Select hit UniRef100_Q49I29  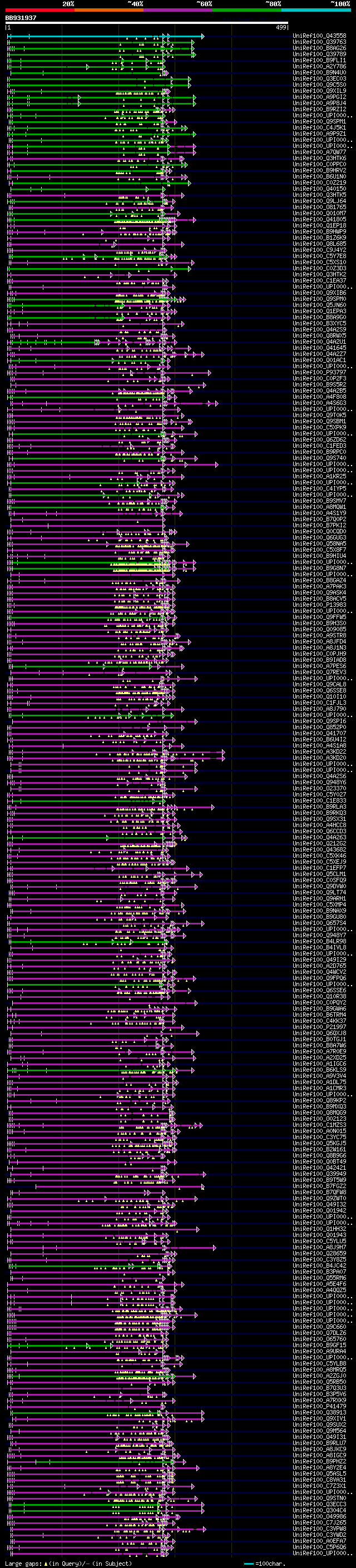coord(319,959)
